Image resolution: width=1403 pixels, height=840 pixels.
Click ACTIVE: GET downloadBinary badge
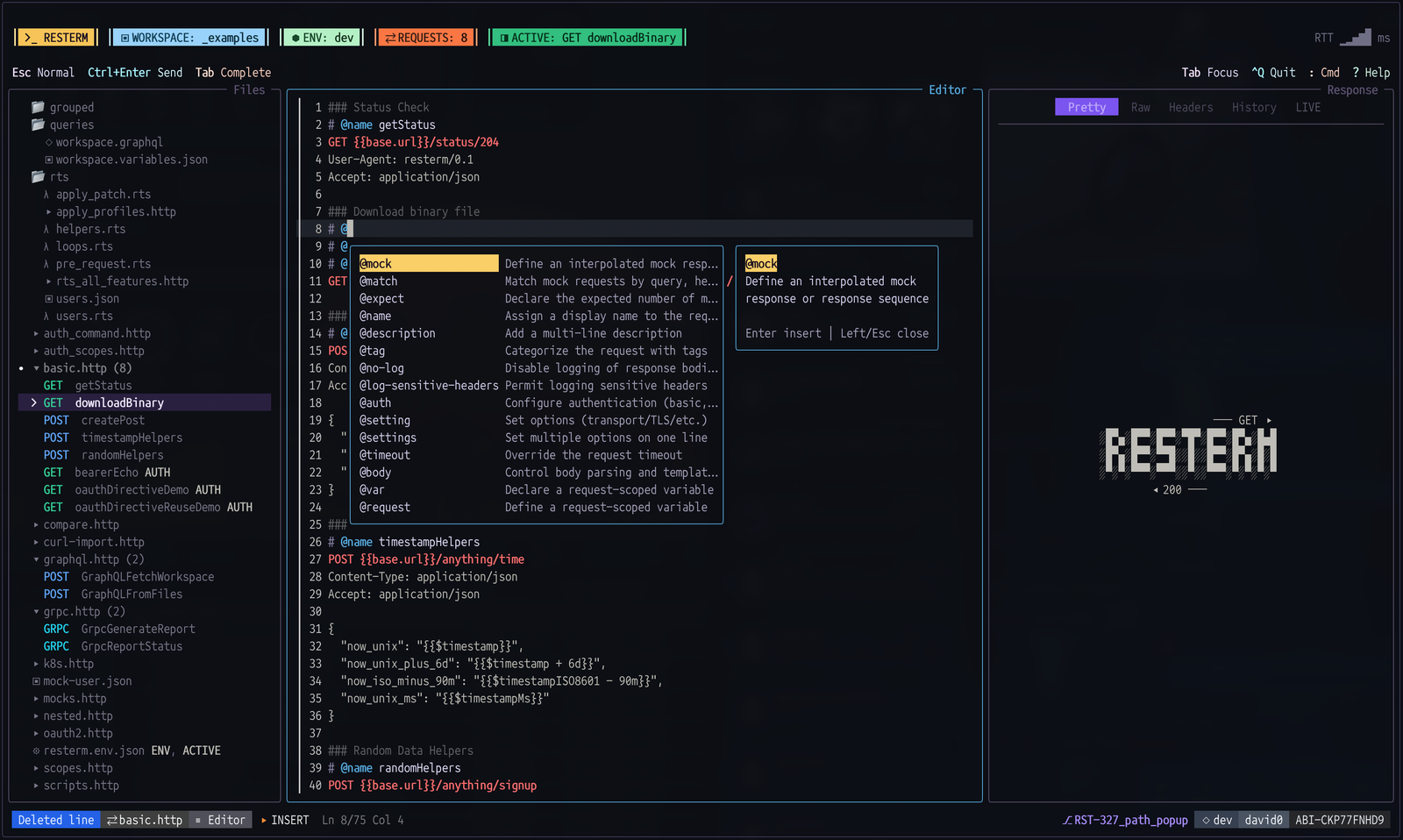(x=588, y=38)
